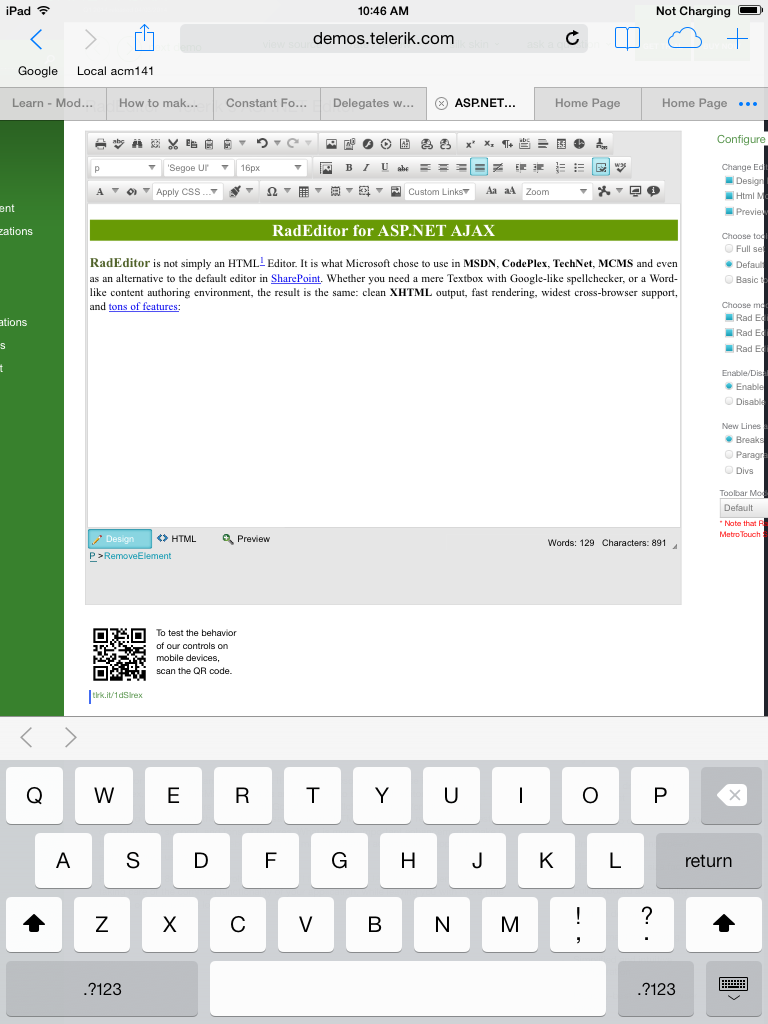Open the Toolbar Mode Default dropdown

click(744, 507)
